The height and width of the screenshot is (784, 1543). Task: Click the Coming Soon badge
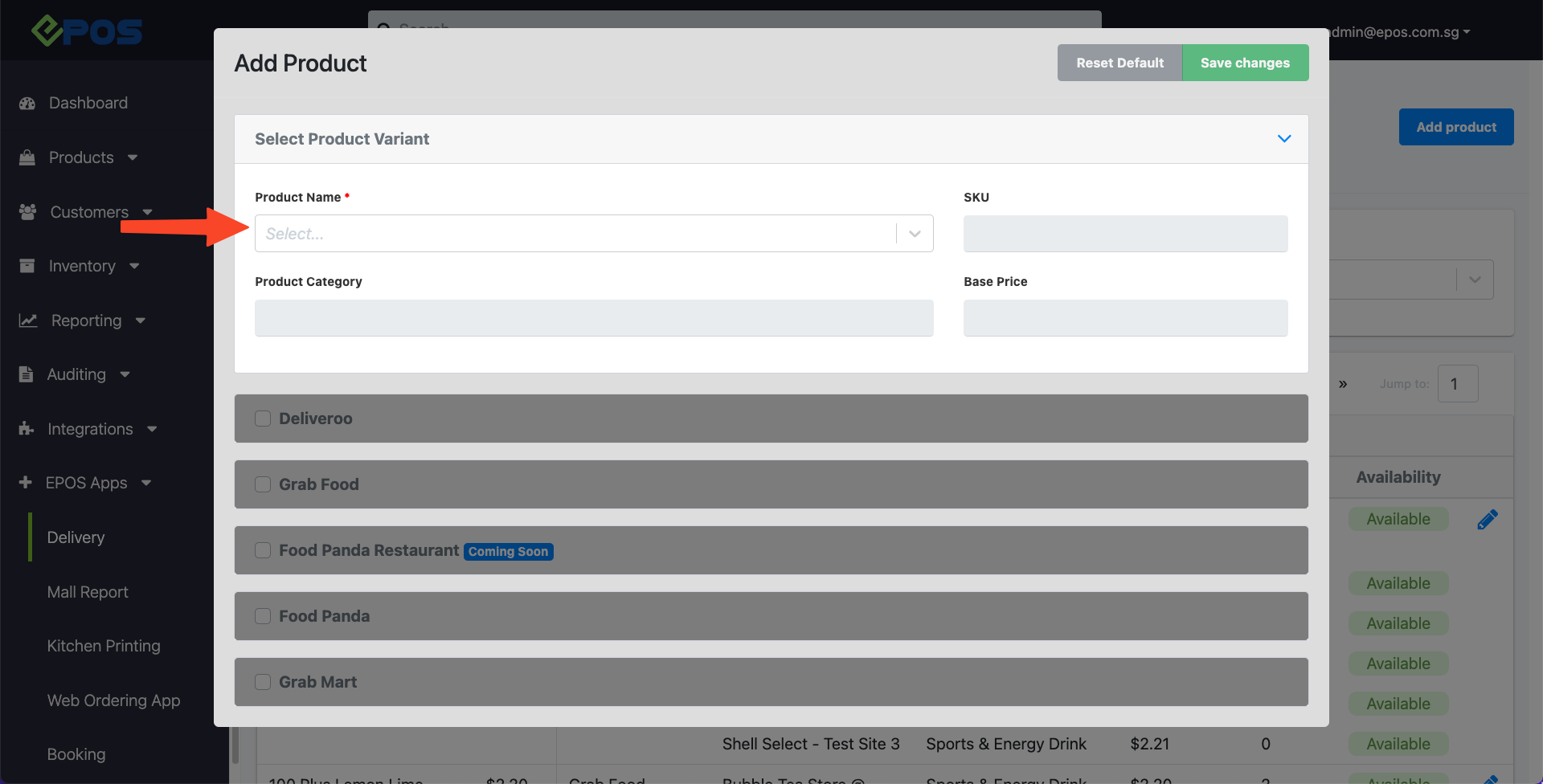click(508, 551)
